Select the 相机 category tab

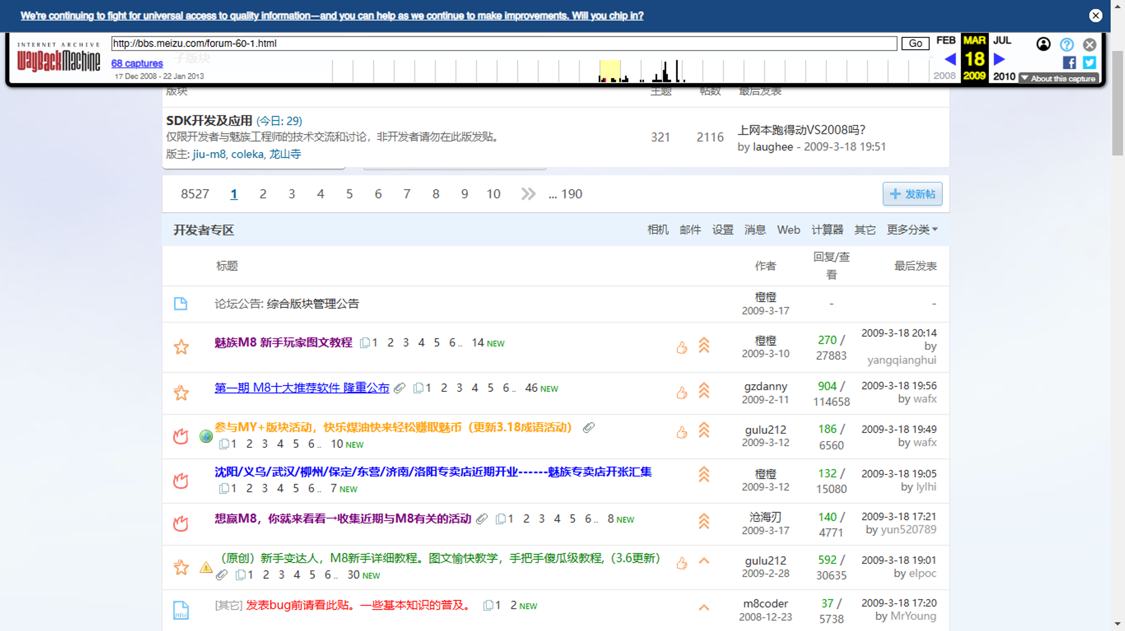[x=657, y=230]
